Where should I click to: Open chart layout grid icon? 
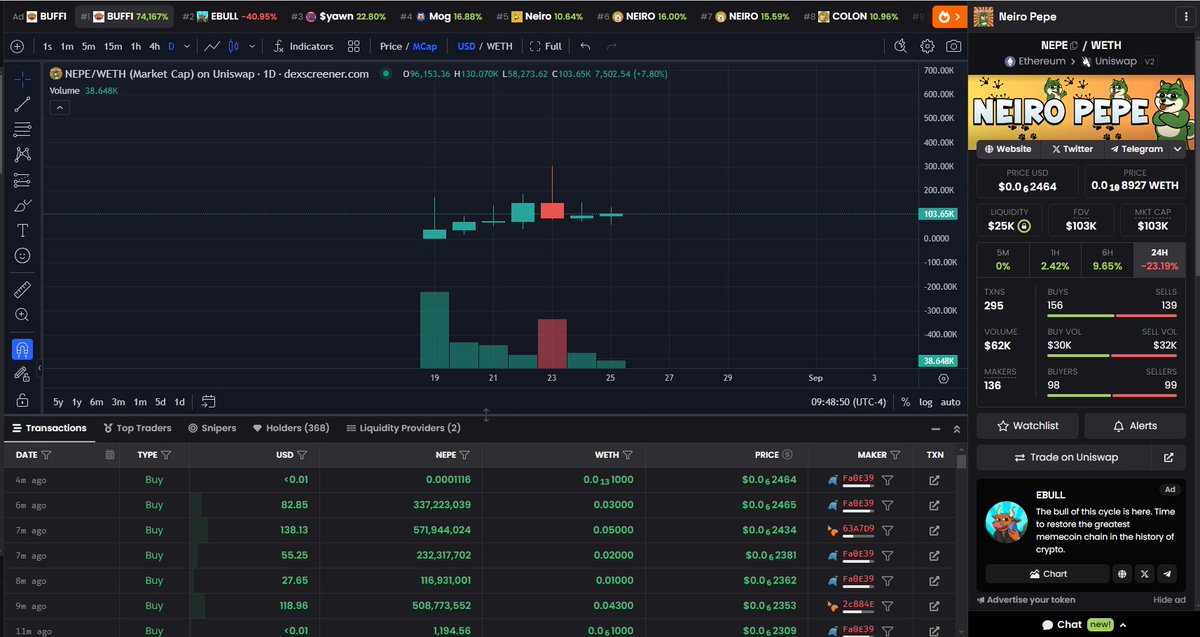[x=354, y=46]
